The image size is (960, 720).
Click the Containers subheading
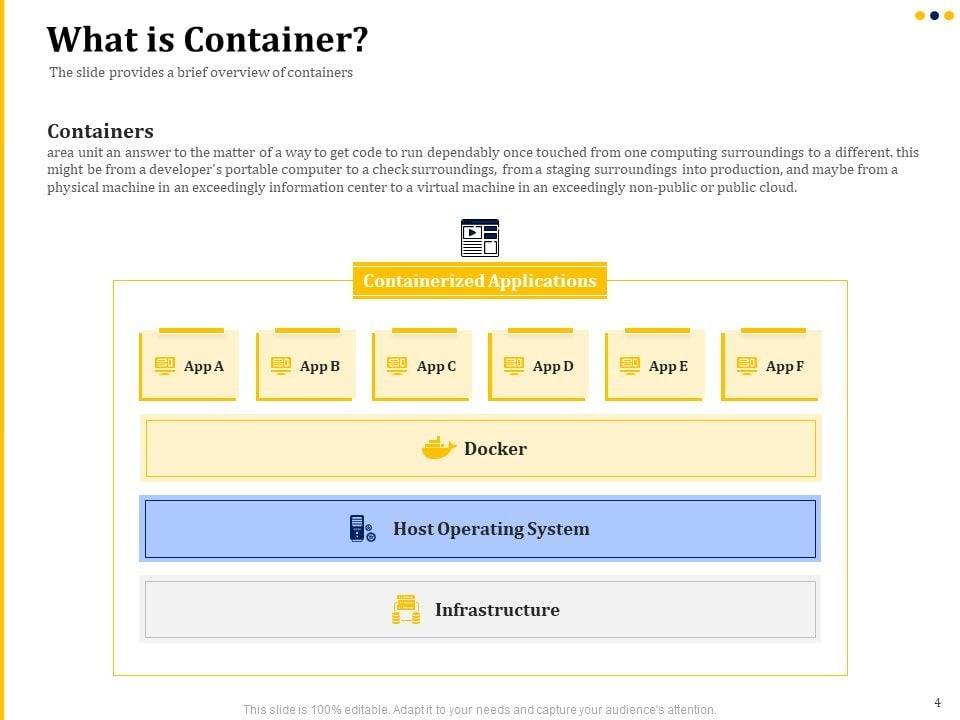pos(100,131)
